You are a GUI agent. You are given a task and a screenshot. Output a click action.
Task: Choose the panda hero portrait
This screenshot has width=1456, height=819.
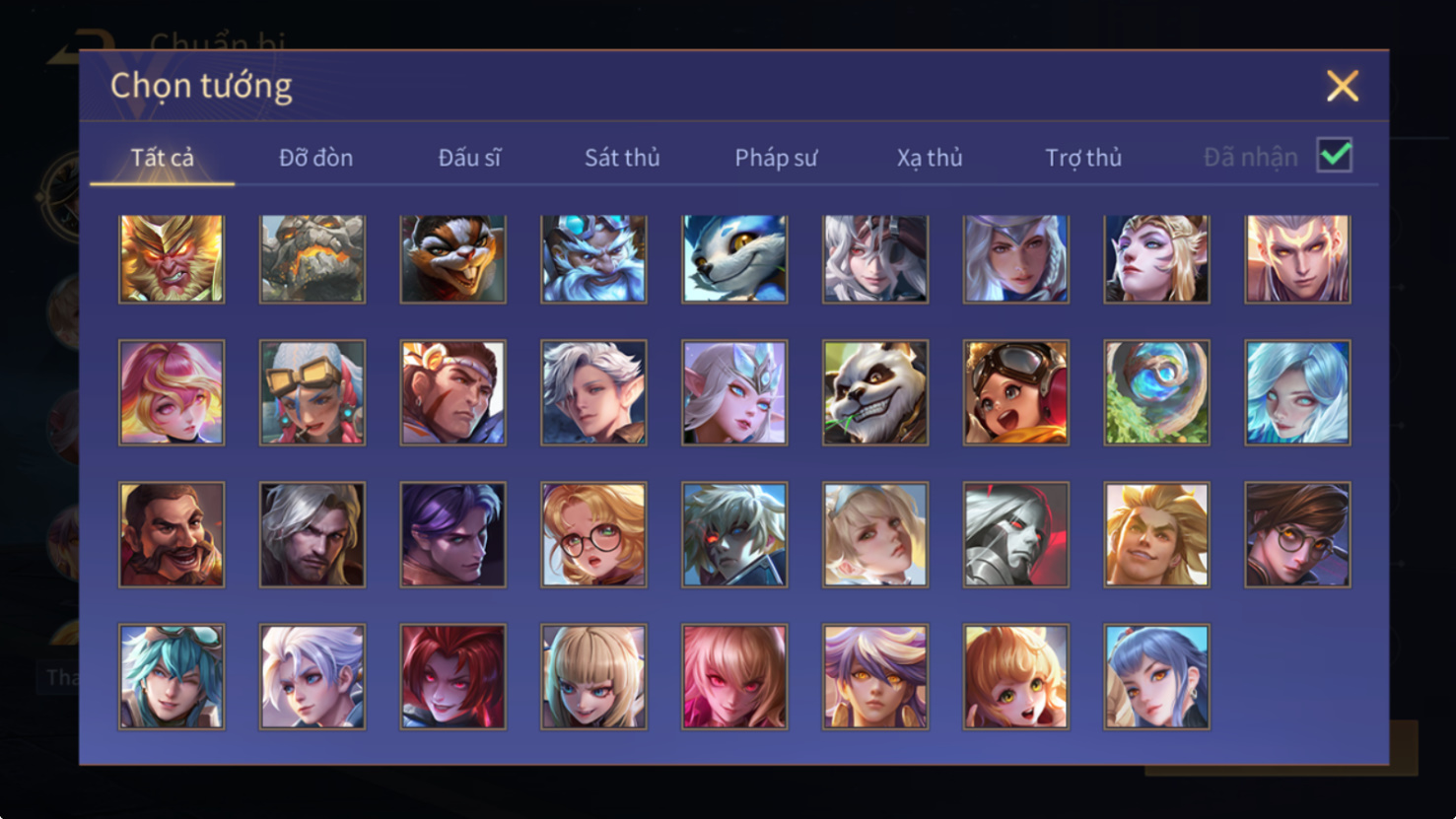coord(875,392)
